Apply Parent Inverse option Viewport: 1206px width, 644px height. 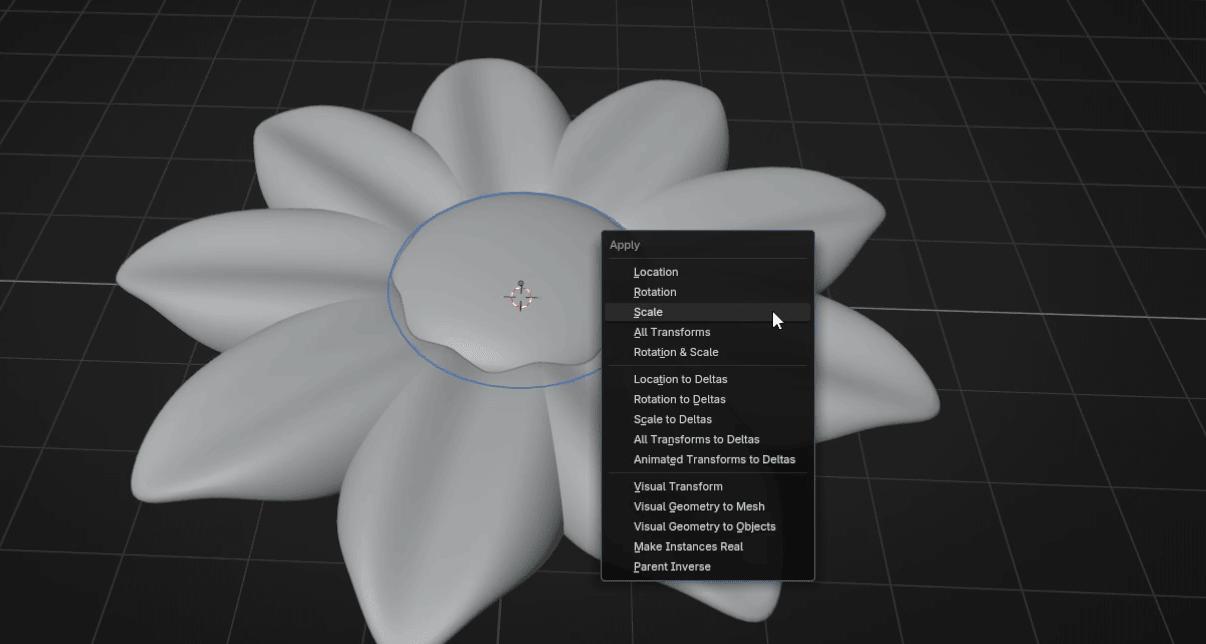point(672,566)
